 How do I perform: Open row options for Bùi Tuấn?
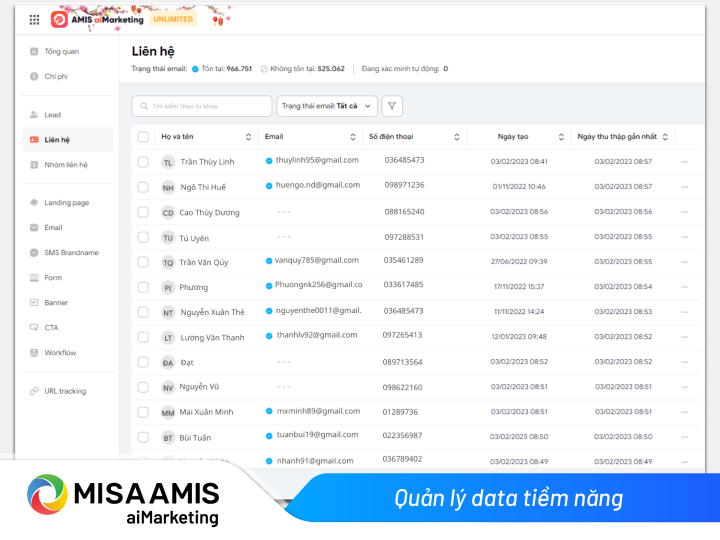tap(685, 437)
